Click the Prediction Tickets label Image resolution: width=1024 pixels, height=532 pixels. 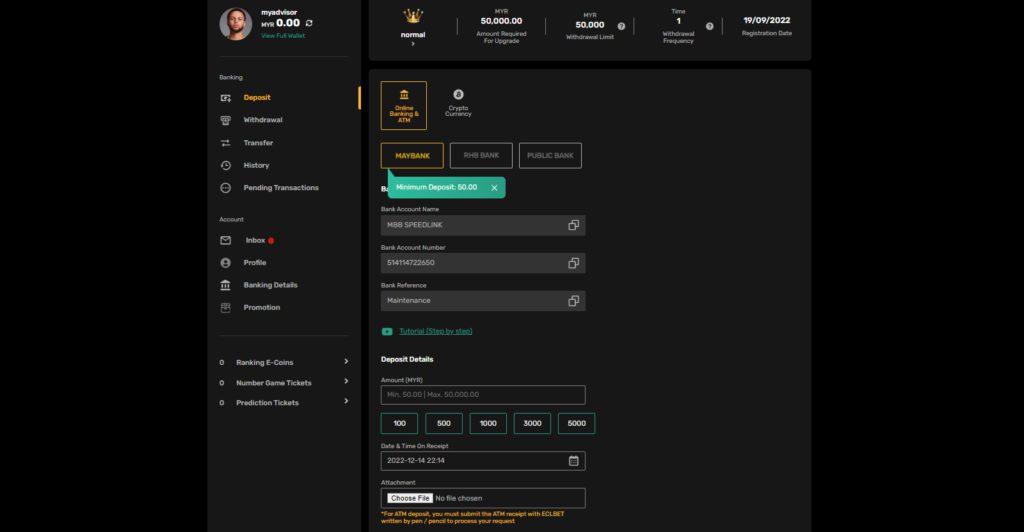(x=267, y=403)
